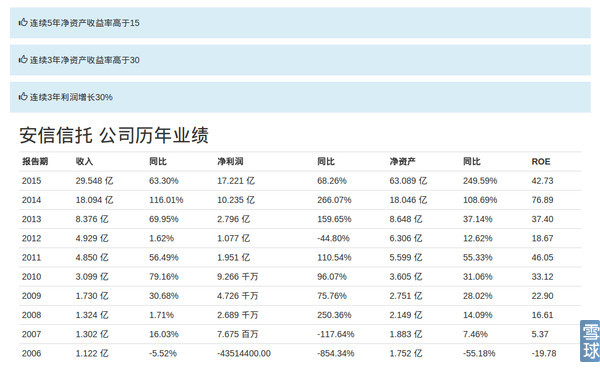Click net profit 10.235 亿
600x370 pixels.
236,200
